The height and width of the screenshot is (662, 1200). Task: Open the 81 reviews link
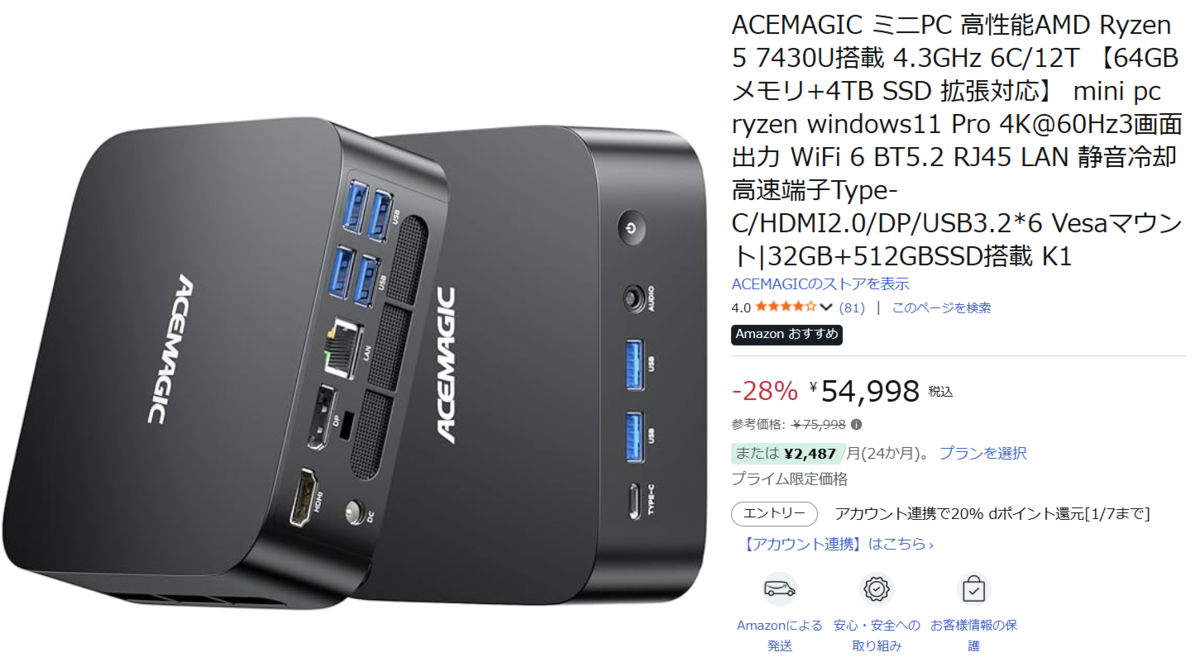point(852,308)
